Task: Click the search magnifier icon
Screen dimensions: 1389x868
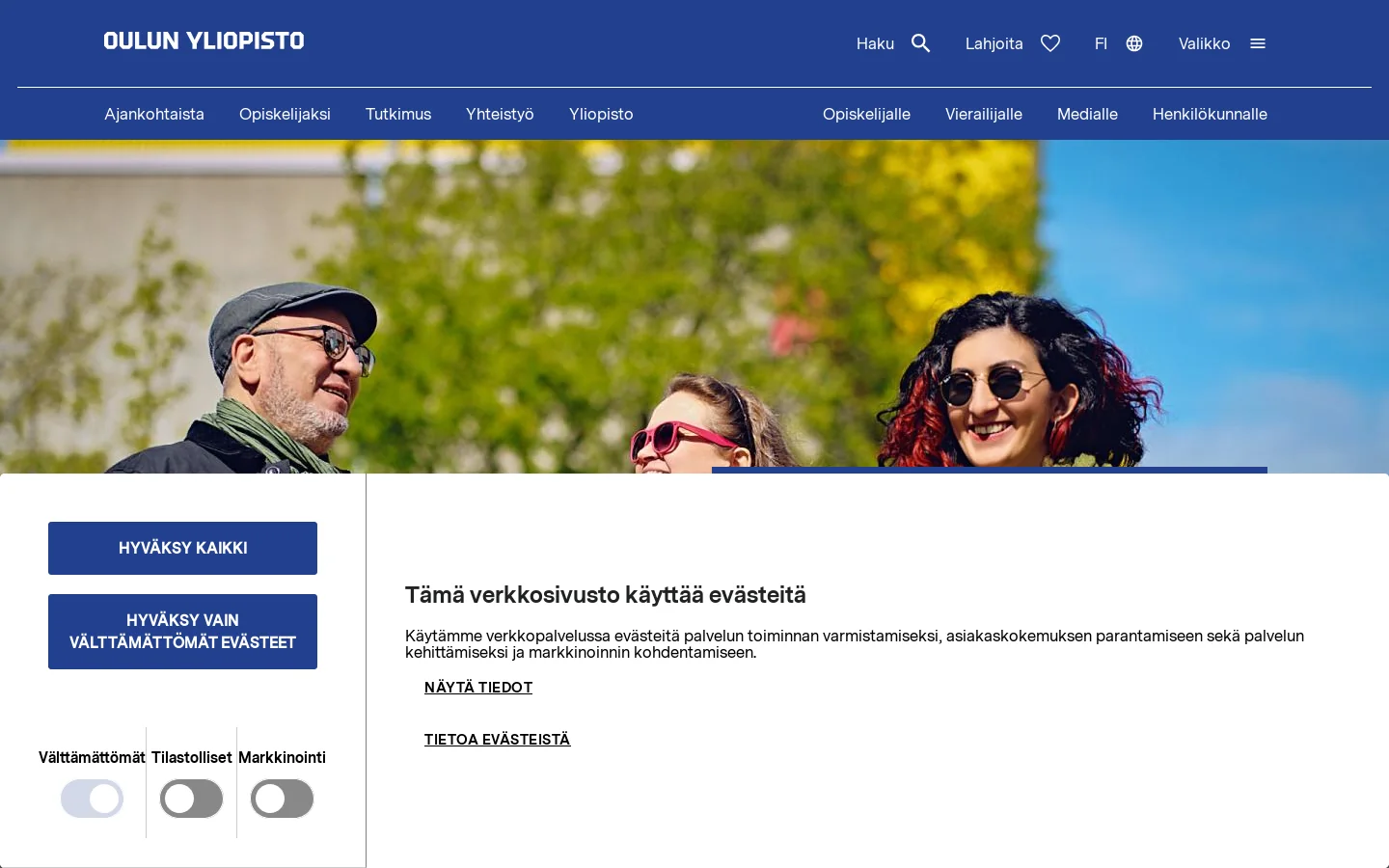Action: click(921, 43)
